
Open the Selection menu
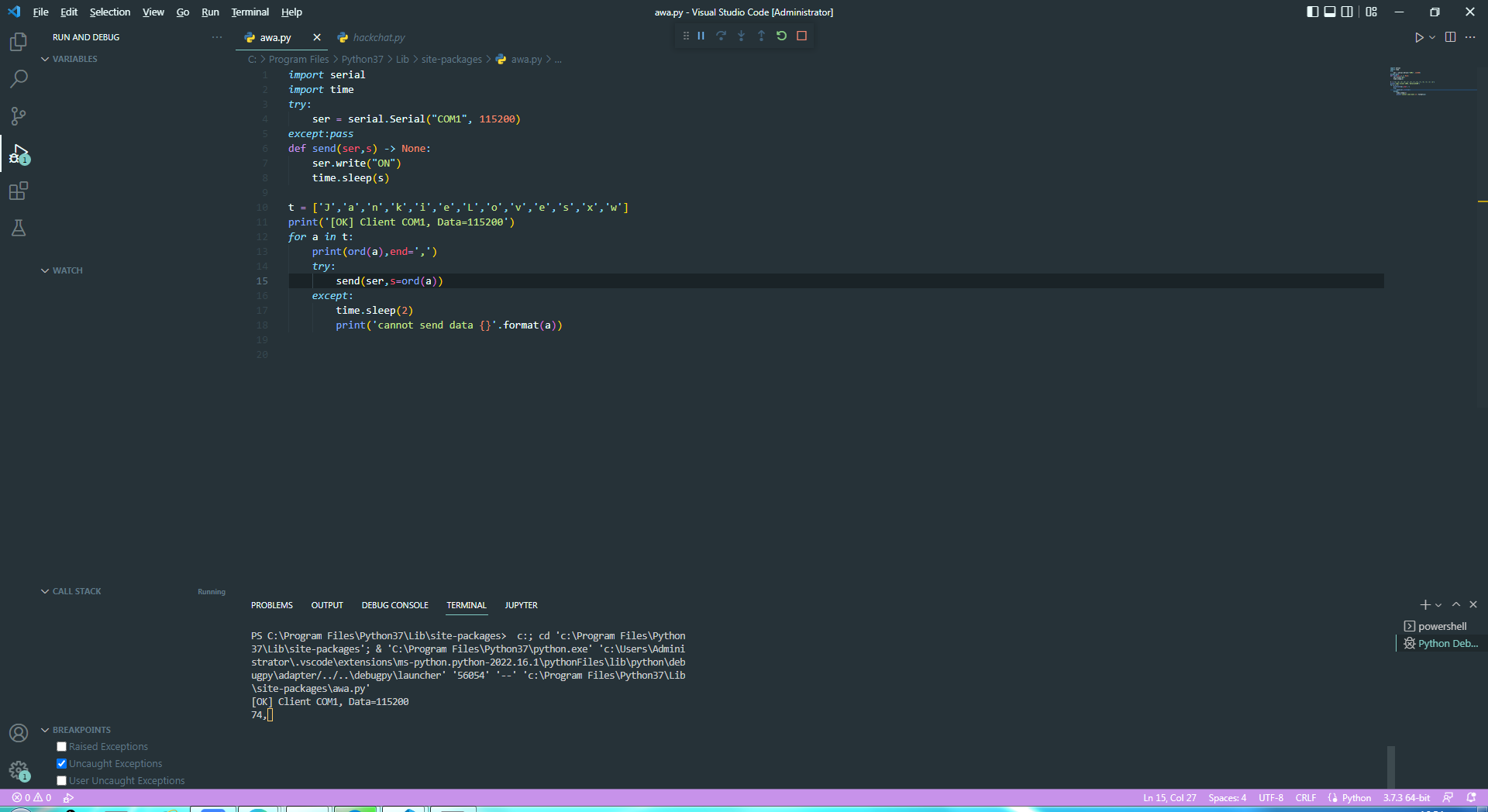[x=109, y=12]
